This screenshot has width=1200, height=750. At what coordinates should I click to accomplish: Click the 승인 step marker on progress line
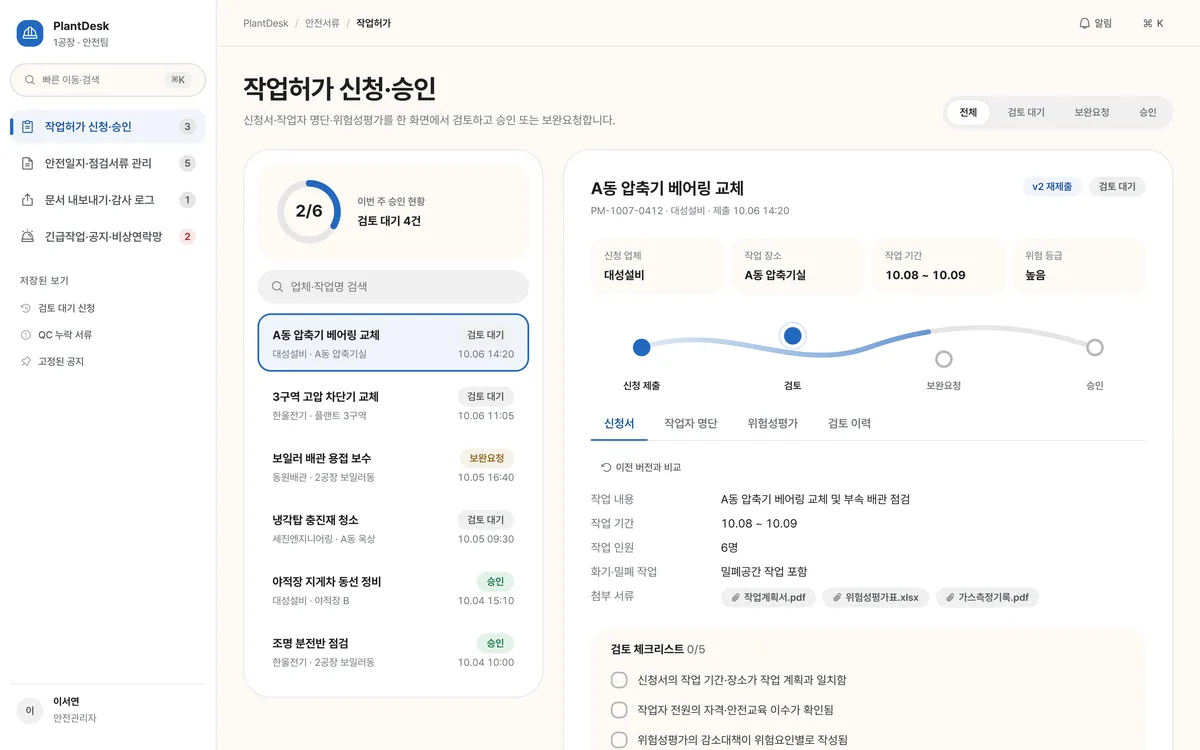(1095, 347)
